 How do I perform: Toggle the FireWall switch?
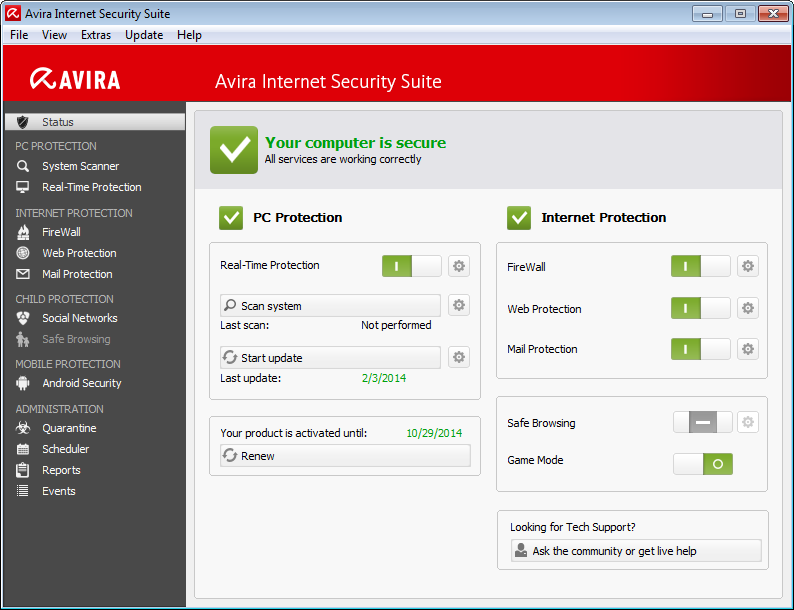coord(700,266)
